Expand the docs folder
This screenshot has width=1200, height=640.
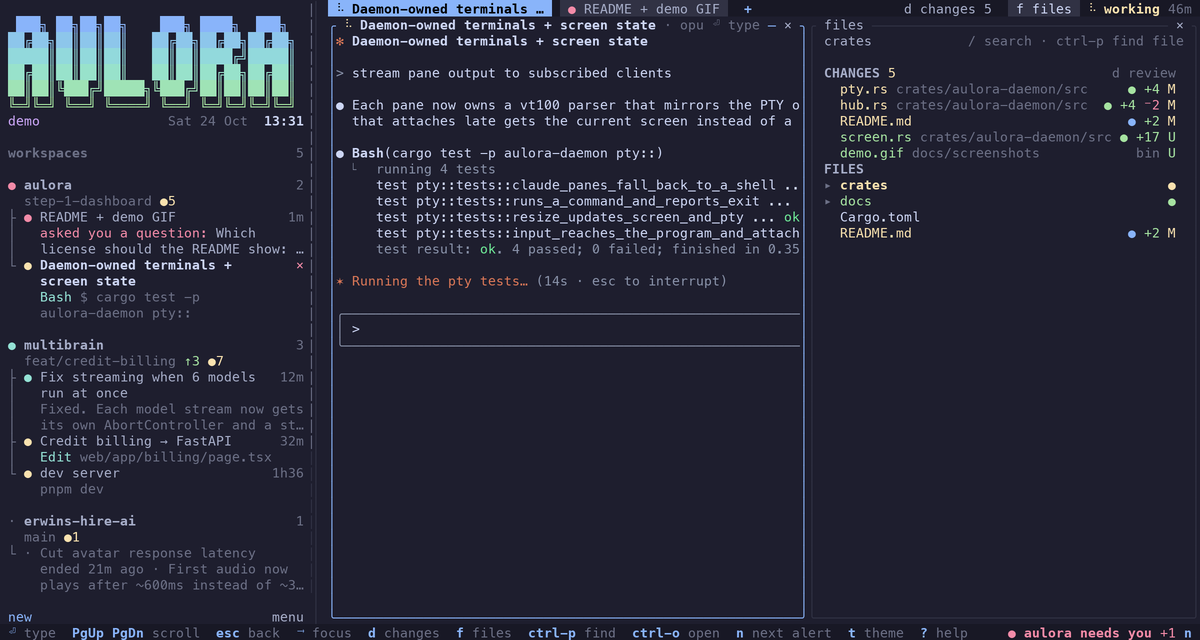tap(828, 201)
